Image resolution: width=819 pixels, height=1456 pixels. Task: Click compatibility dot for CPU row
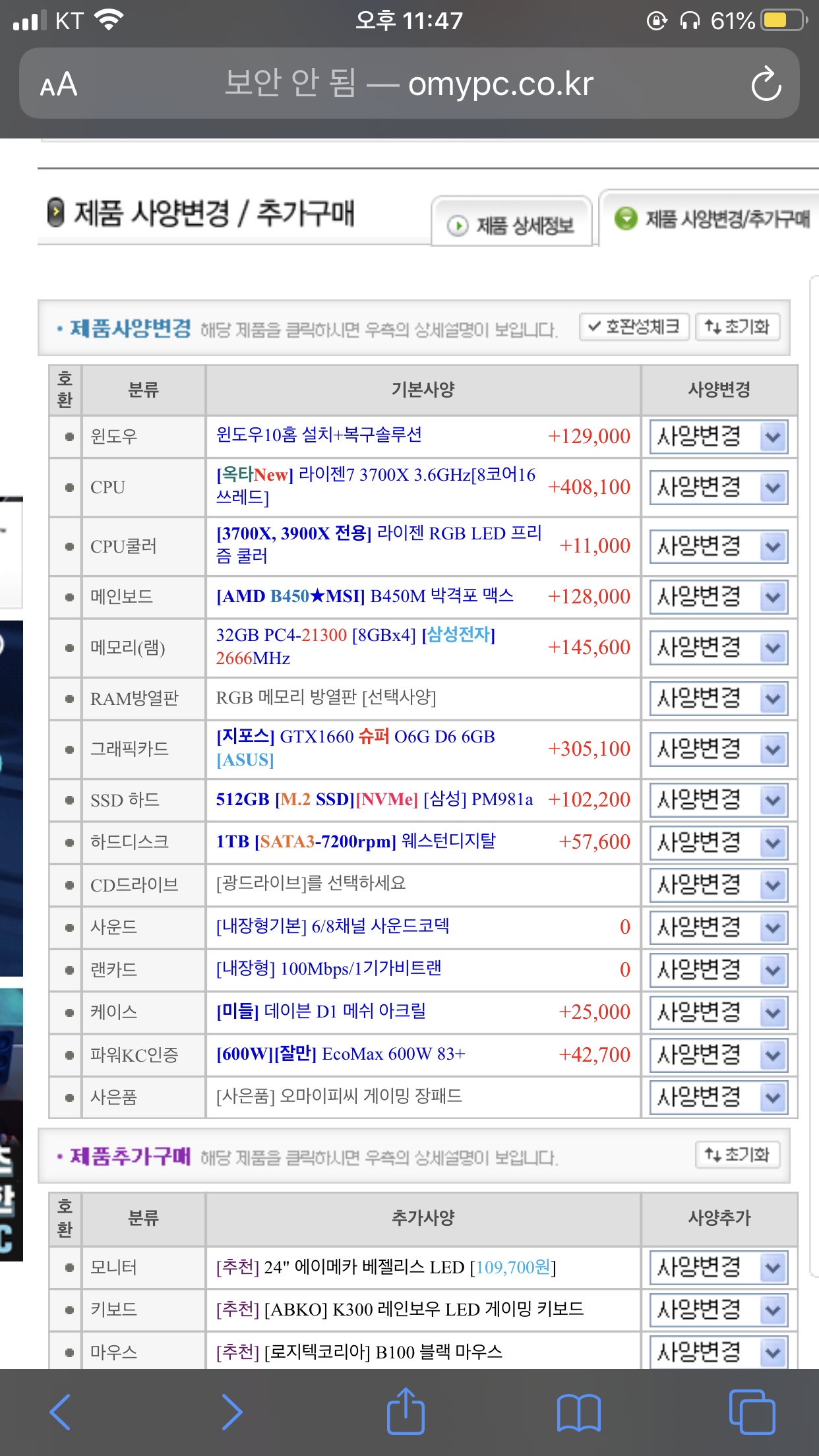click(x=69, y=487)
